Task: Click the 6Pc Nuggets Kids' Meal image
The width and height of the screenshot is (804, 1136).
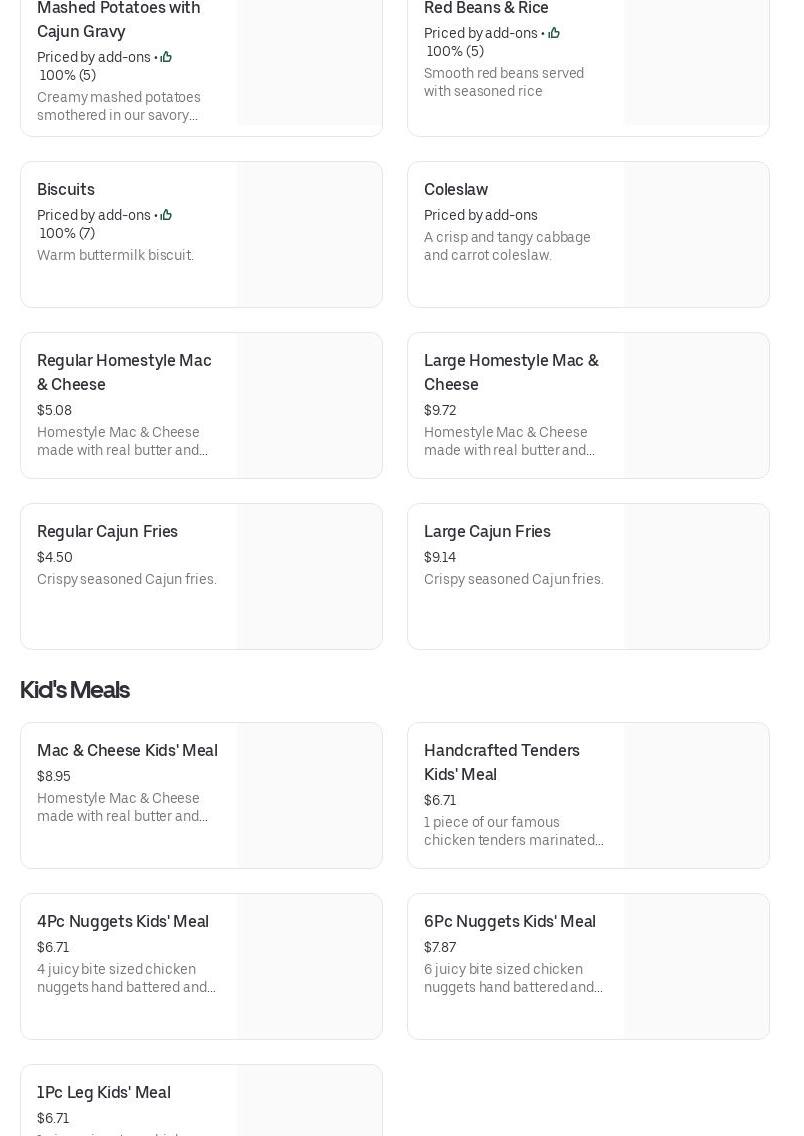Action: (696, 967)
